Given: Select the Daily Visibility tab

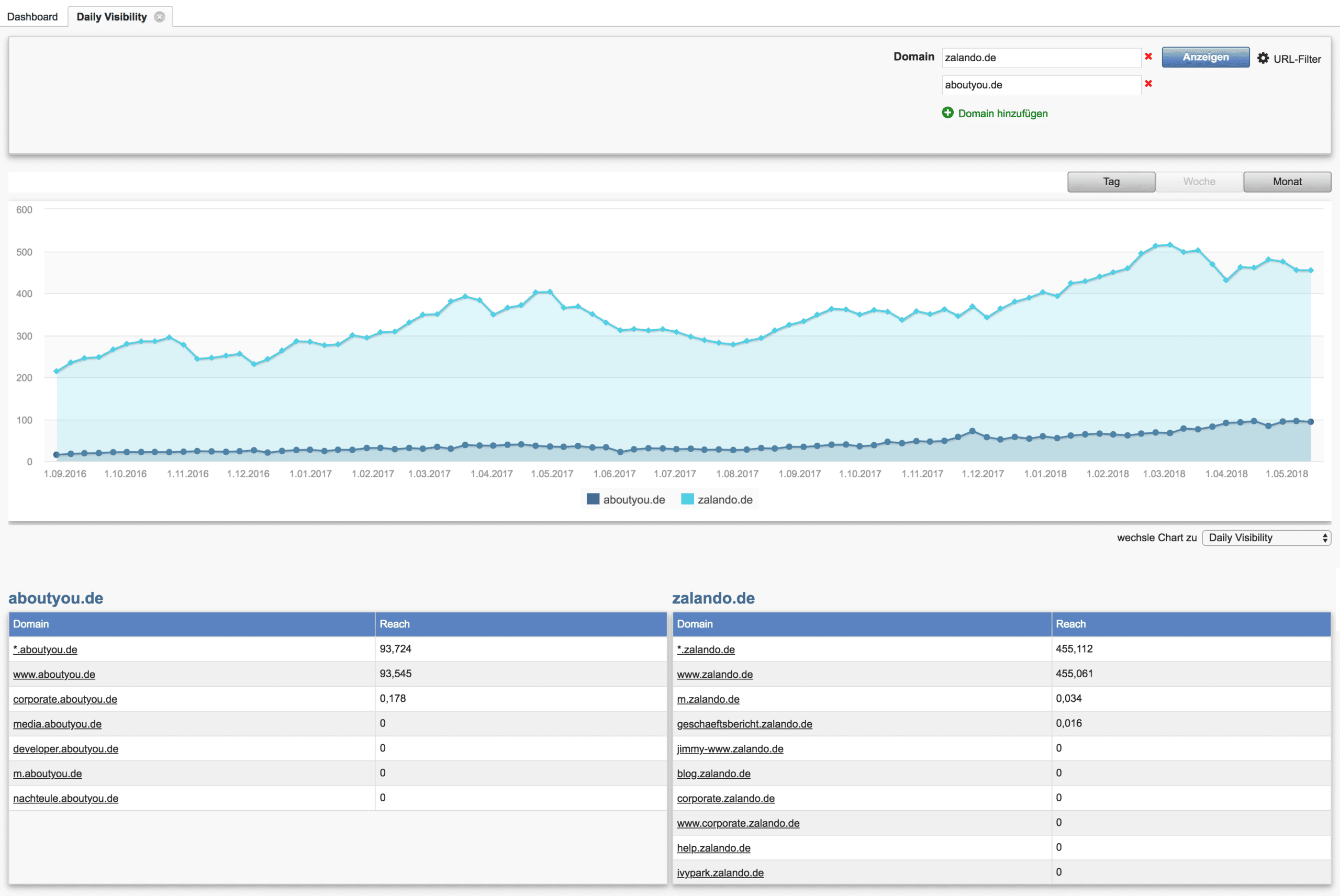Looking at the screenshot, I should click(x=111, y=17).
